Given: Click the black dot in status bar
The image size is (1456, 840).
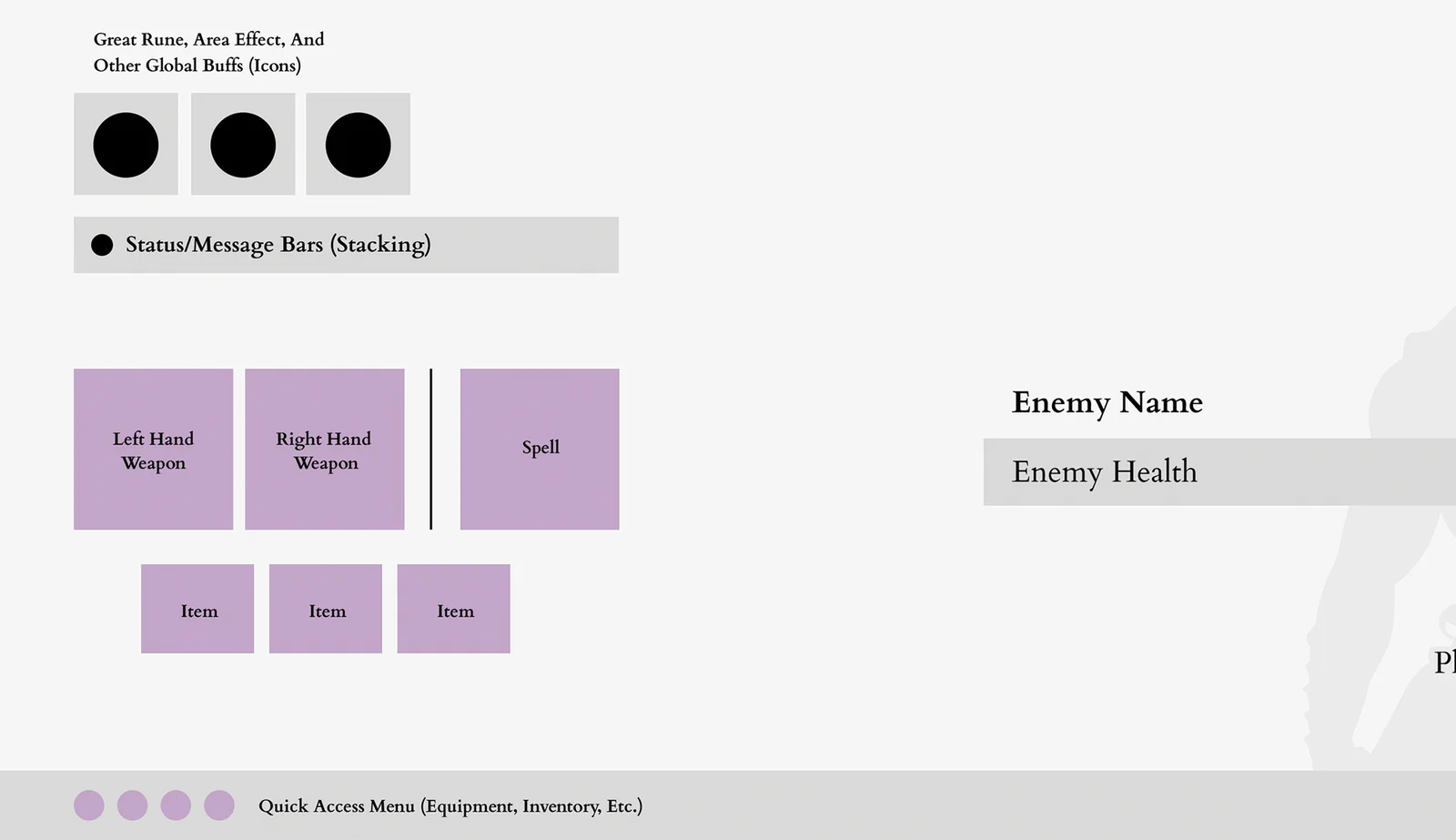Looking at the screenshot, I should 102,245.
